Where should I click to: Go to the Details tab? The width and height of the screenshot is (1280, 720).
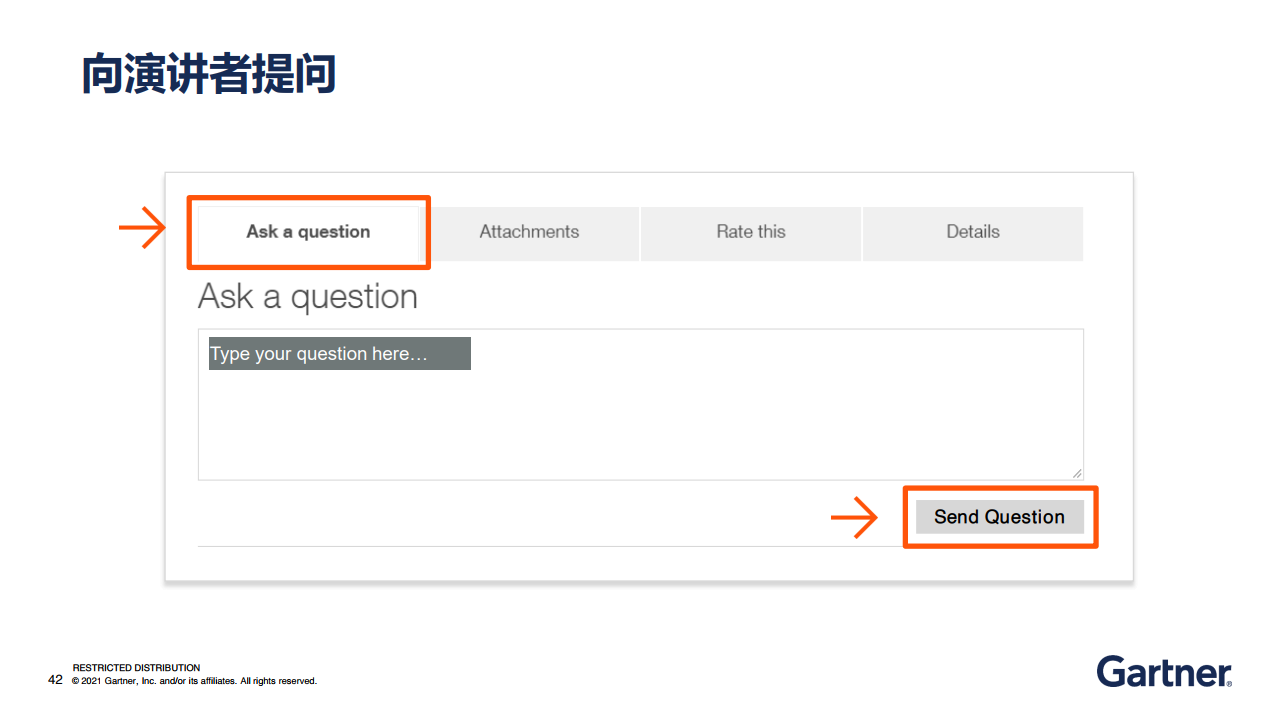pos(972,232)
